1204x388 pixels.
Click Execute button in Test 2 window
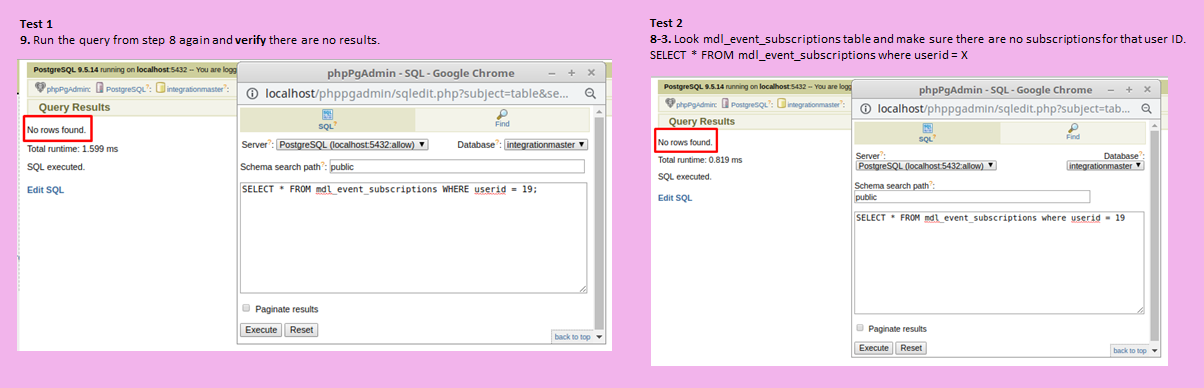(x=874, y=347)
